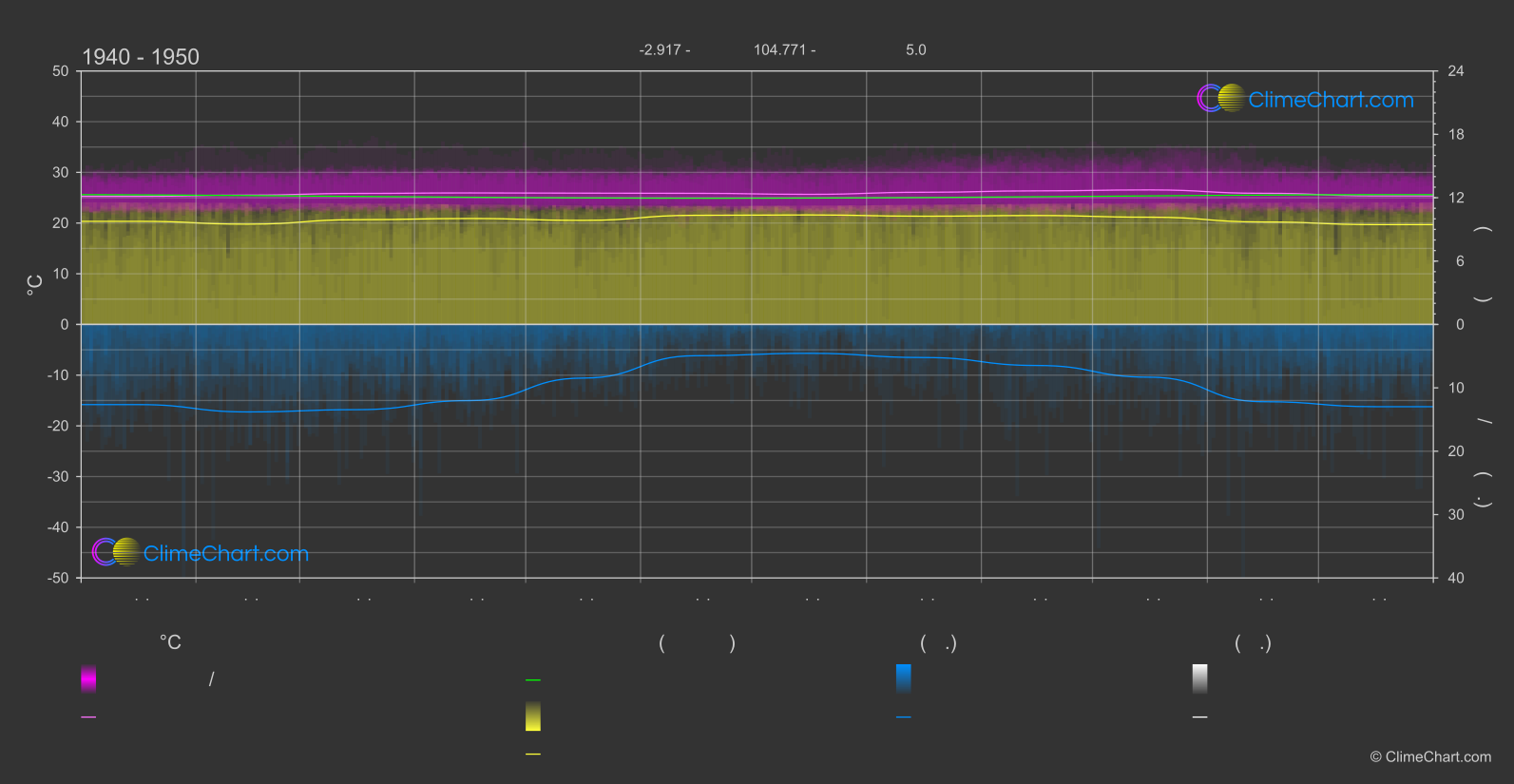Click the '-20' left axis label
1514x784 pixels.
pyautogui.click(x=59, y=426)
